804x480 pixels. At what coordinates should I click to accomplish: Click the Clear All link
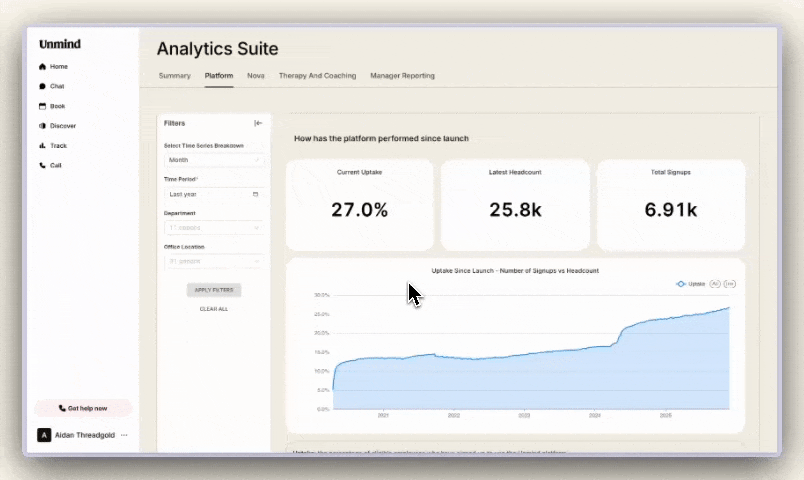(213, 309)
